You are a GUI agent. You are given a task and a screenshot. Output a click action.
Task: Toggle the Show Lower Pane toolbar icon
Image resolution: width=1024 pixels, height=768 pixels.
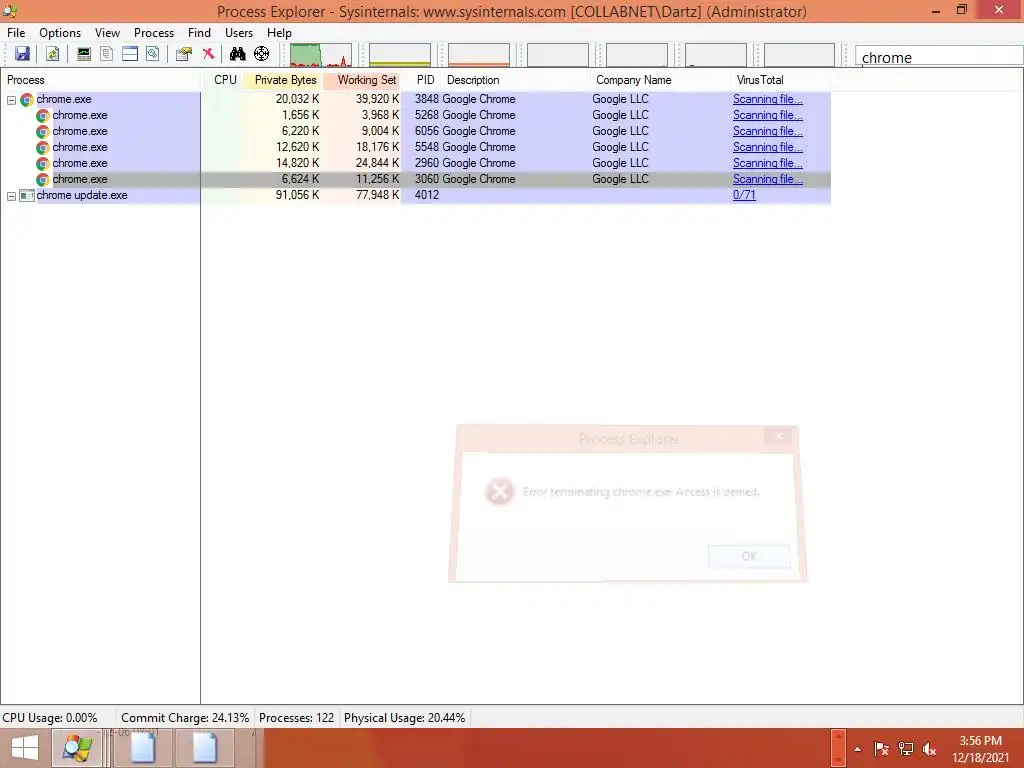pos(130,54)
